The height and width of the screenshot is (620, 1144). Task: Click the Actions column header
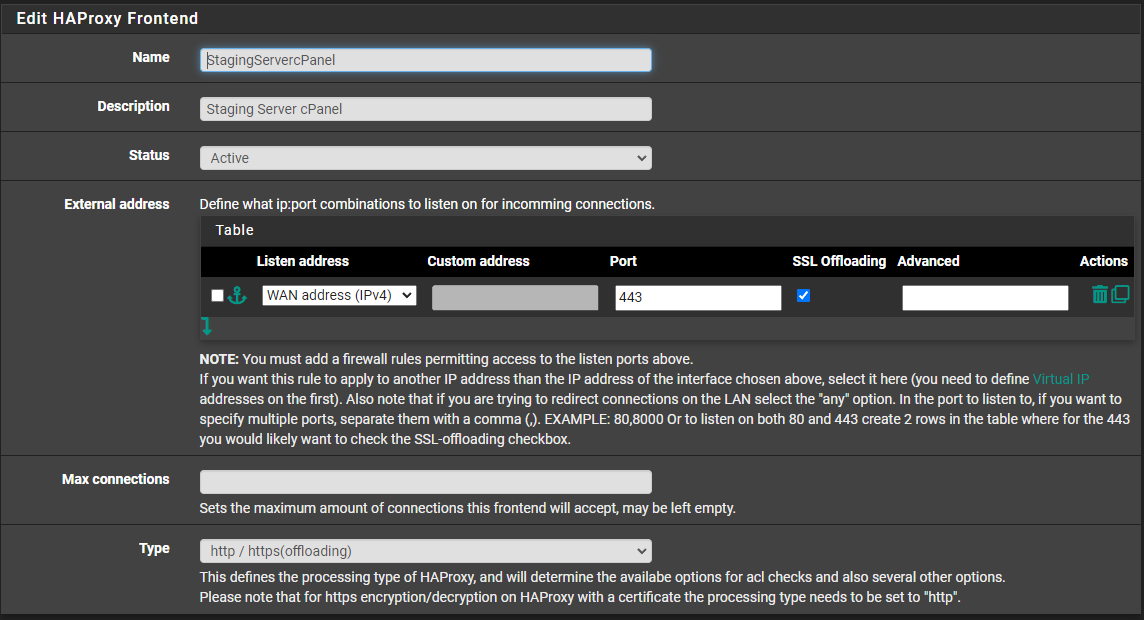click(1104, 261)
